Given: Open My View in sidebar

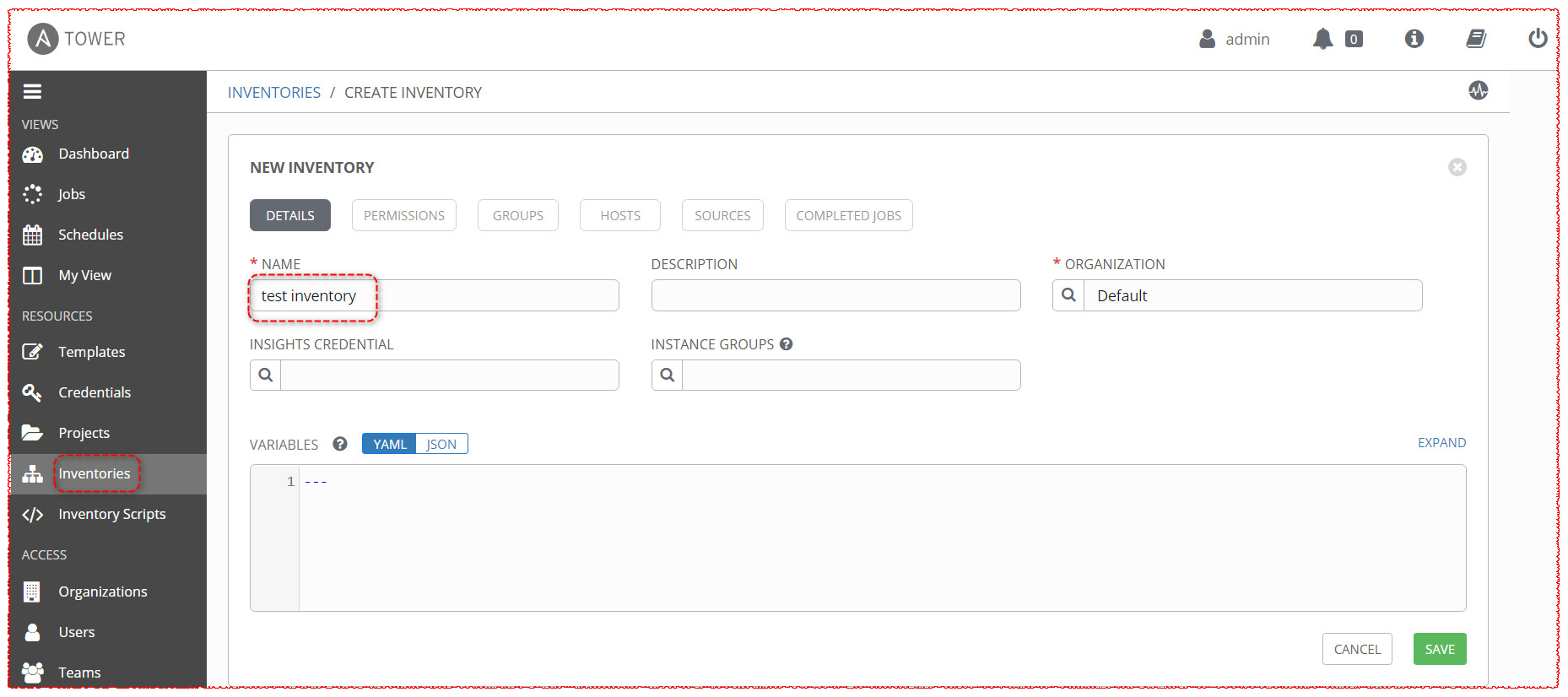Looking at the screenshot, I should [x=84, y=275].
